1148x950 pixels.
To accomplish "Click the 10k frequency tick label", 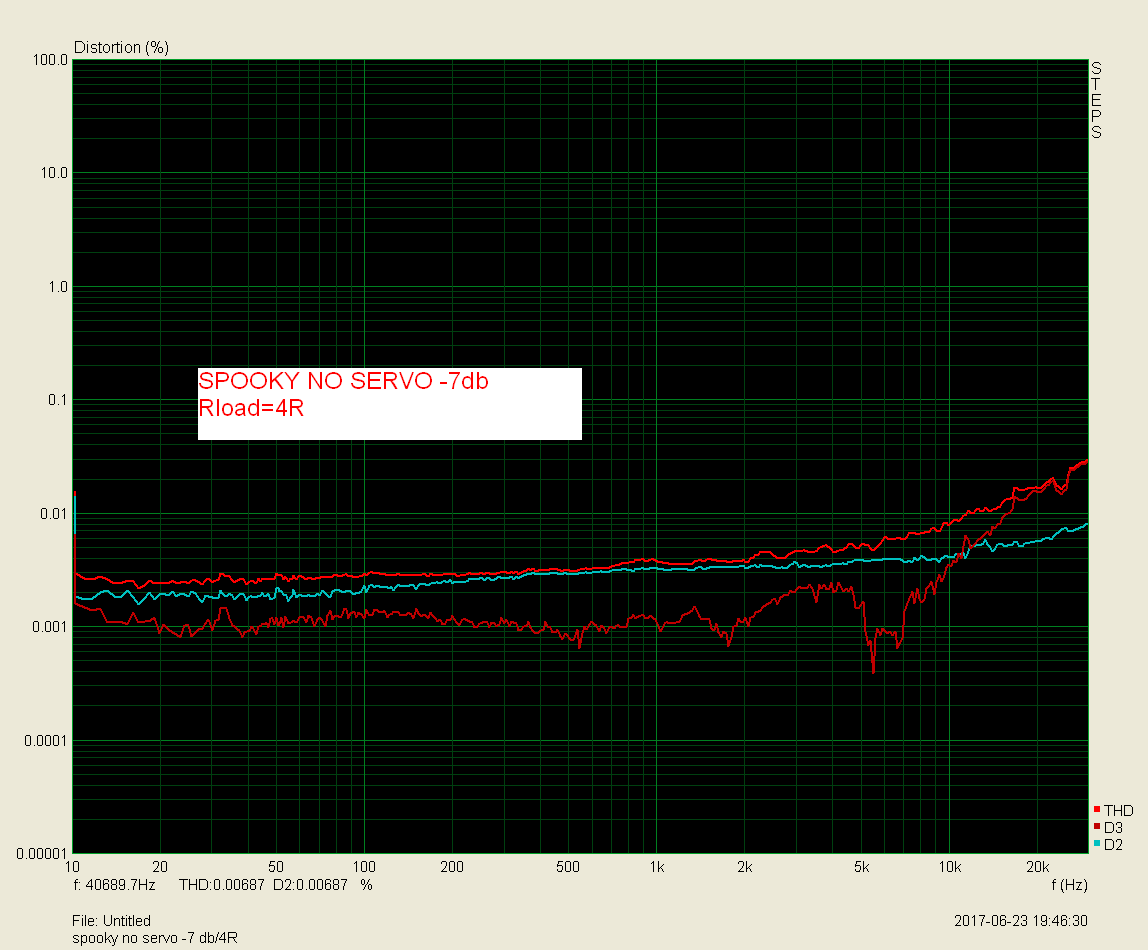I will (x=950, y=867).
